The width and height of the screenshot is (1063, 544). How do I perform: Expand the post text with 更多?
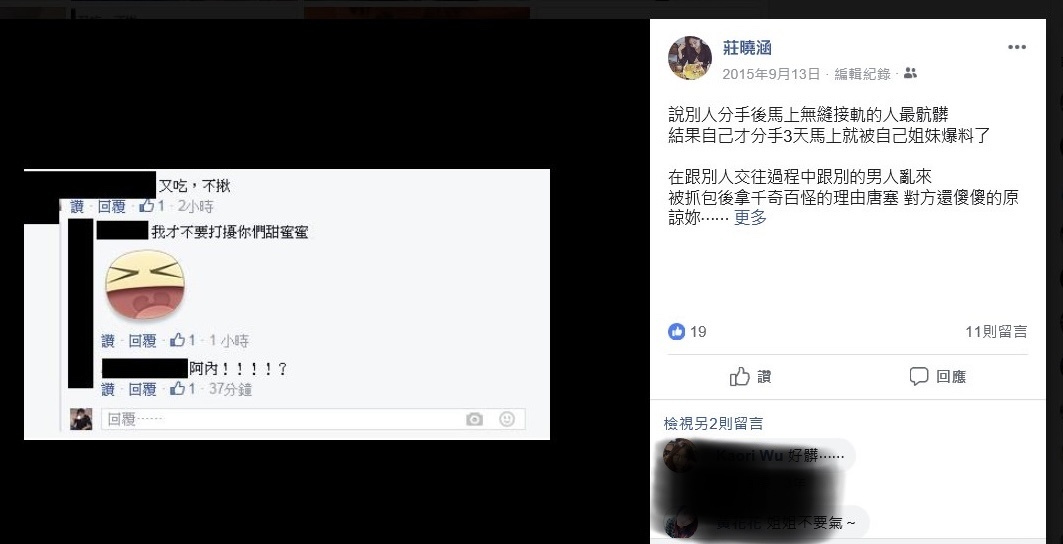(750, 218)
